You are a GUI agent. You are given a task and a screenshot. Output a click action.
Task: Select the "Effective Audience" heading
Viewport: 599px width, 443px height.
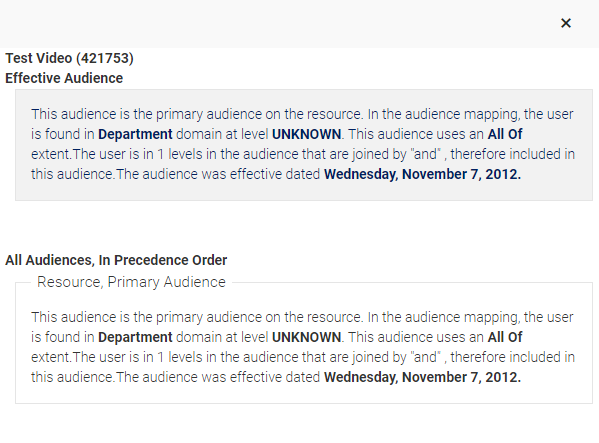[64, 78]
